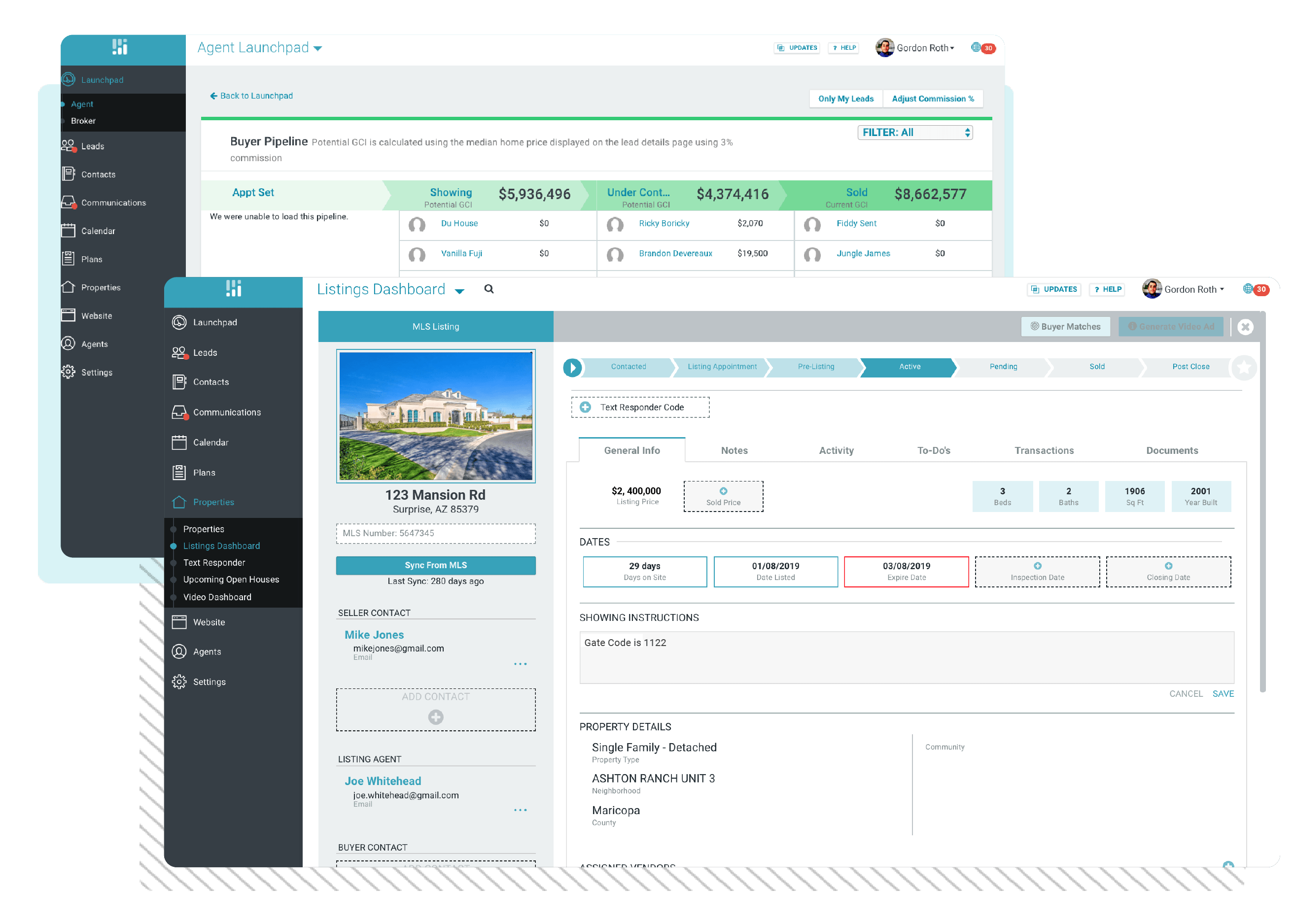Set listing stage to Pending
Viewport: 1294px width, 924px height.
(1003, 367)
